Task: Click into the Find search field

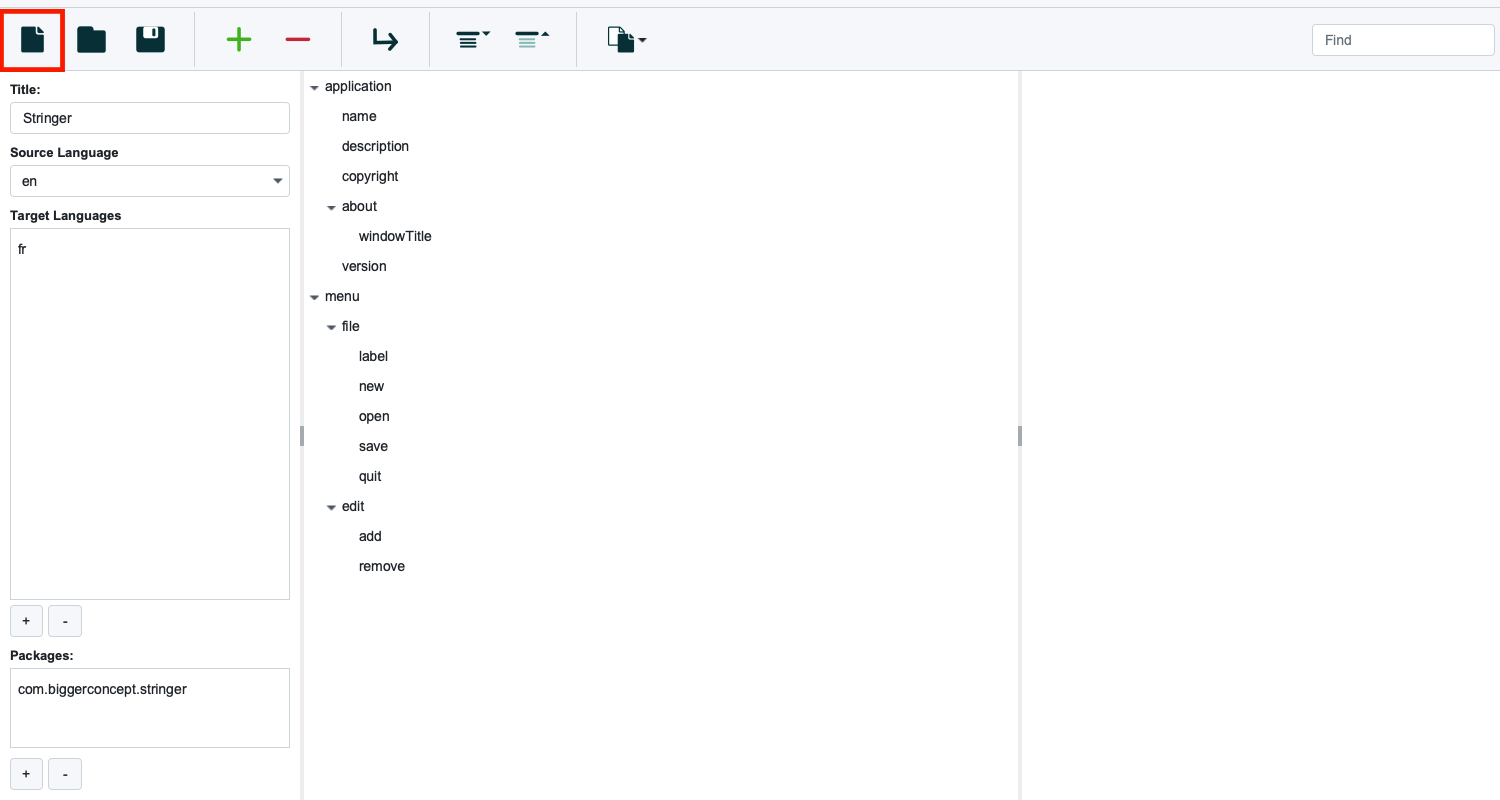Action: (1403, 40)
